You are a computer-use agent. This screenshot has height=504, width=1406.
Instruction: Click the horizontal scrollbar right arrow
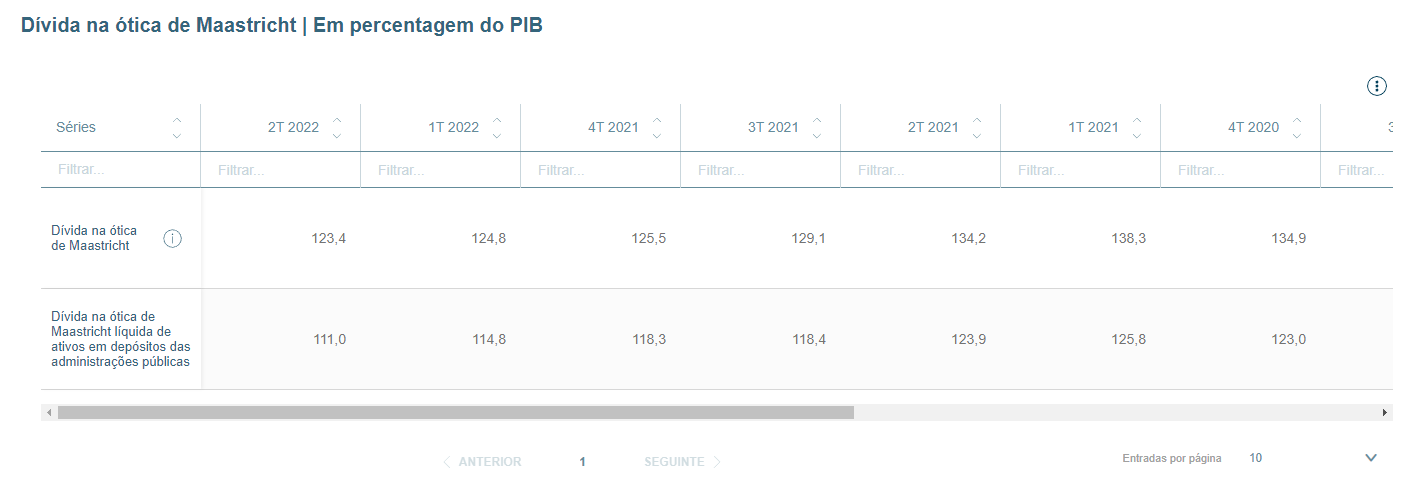tap(1385, 412)
